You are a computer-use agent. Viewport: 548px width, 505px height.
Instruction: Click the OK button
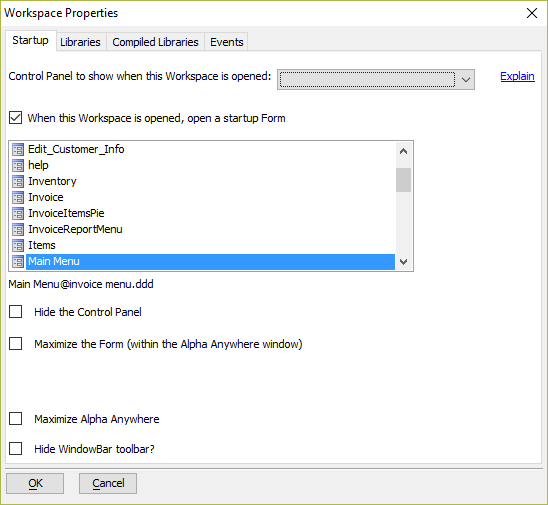point(35,483)
